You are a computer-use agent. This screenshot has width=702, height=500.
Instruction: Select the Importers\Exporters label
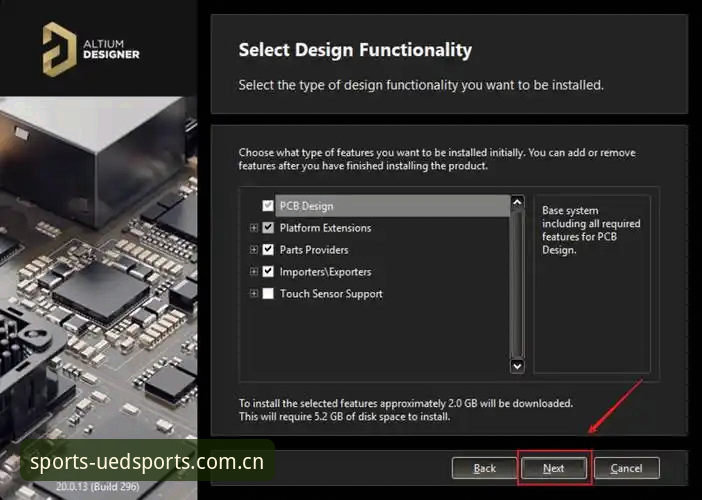tap(325, 272)
